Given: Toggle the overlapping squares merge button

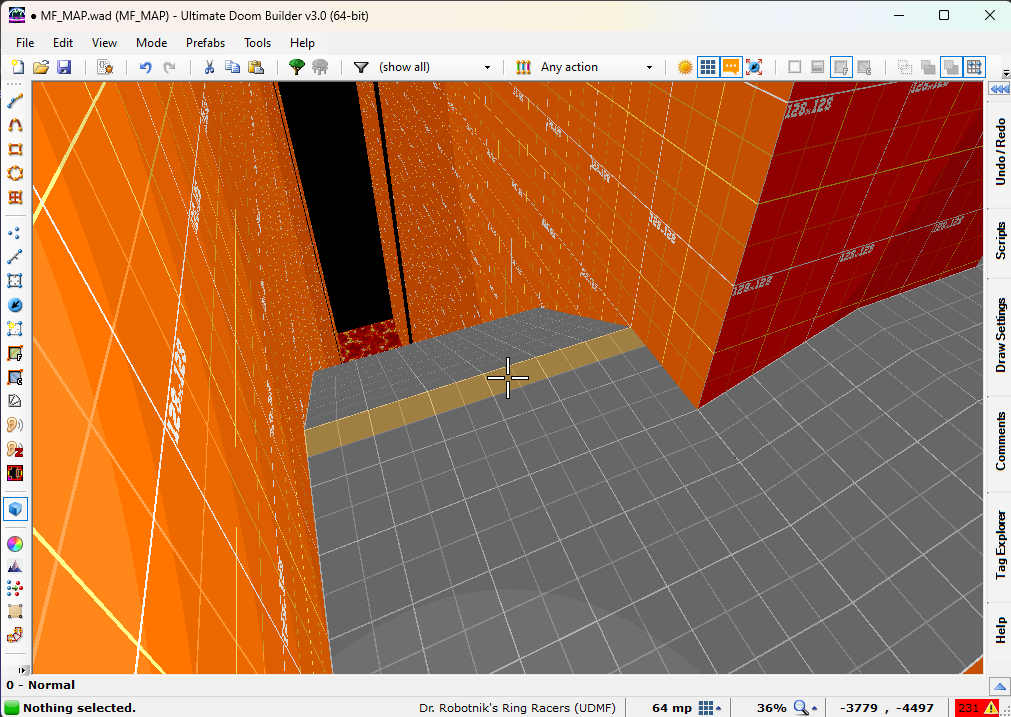Looking at the screenshot, I should point(951,67).
